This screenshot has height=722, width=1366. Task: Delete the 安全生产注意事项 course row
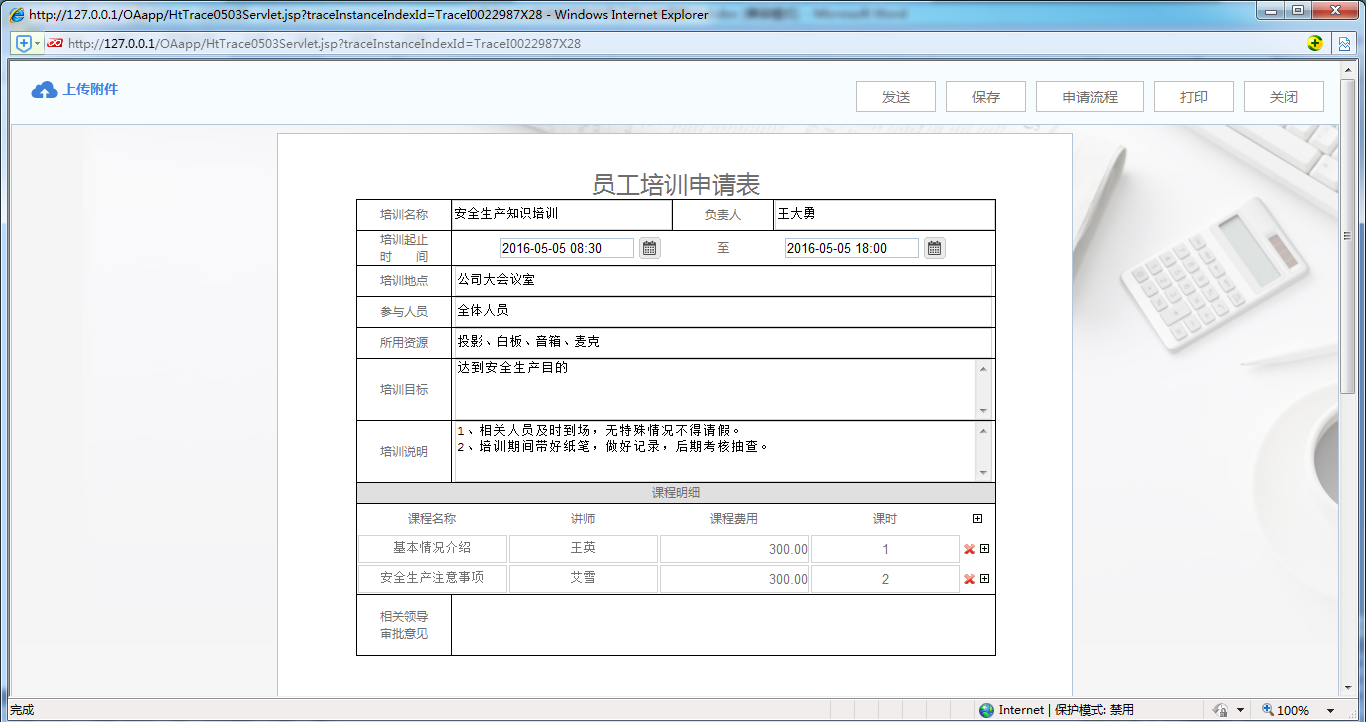coord(968,578)
